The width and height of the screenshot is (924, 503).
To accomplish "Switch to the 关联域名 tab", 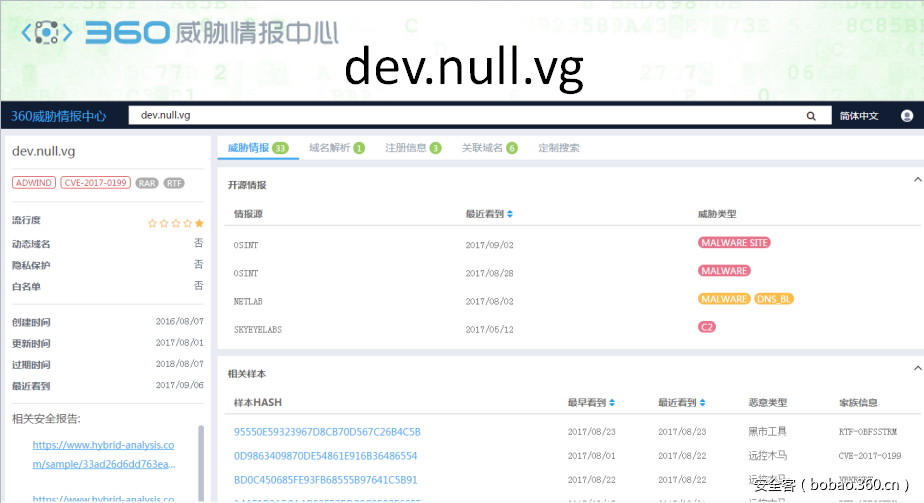I will 490,148.
